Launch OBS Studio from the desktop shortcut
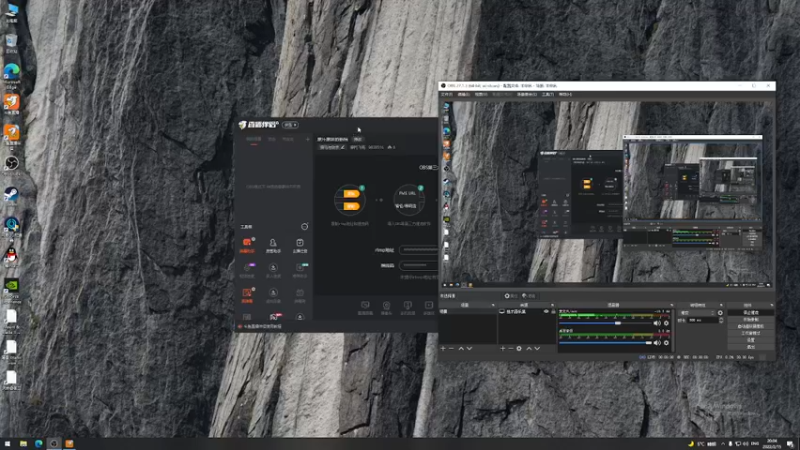 click(11, 163)
